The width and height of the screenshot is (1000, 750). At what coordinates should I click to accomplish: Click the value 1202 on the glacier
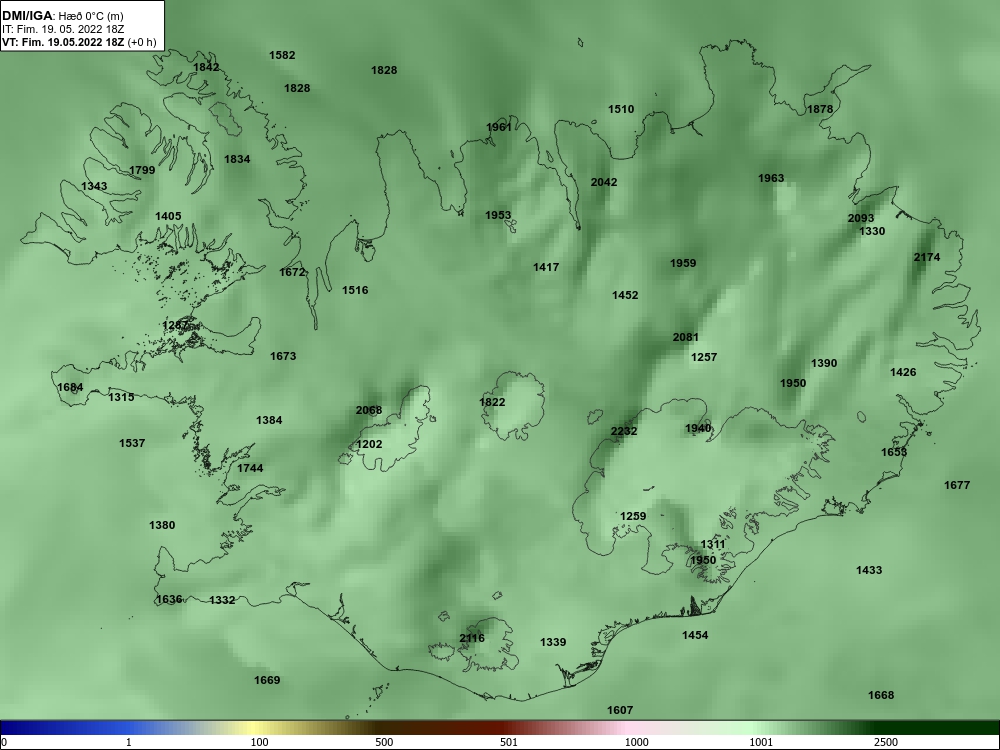369,445
